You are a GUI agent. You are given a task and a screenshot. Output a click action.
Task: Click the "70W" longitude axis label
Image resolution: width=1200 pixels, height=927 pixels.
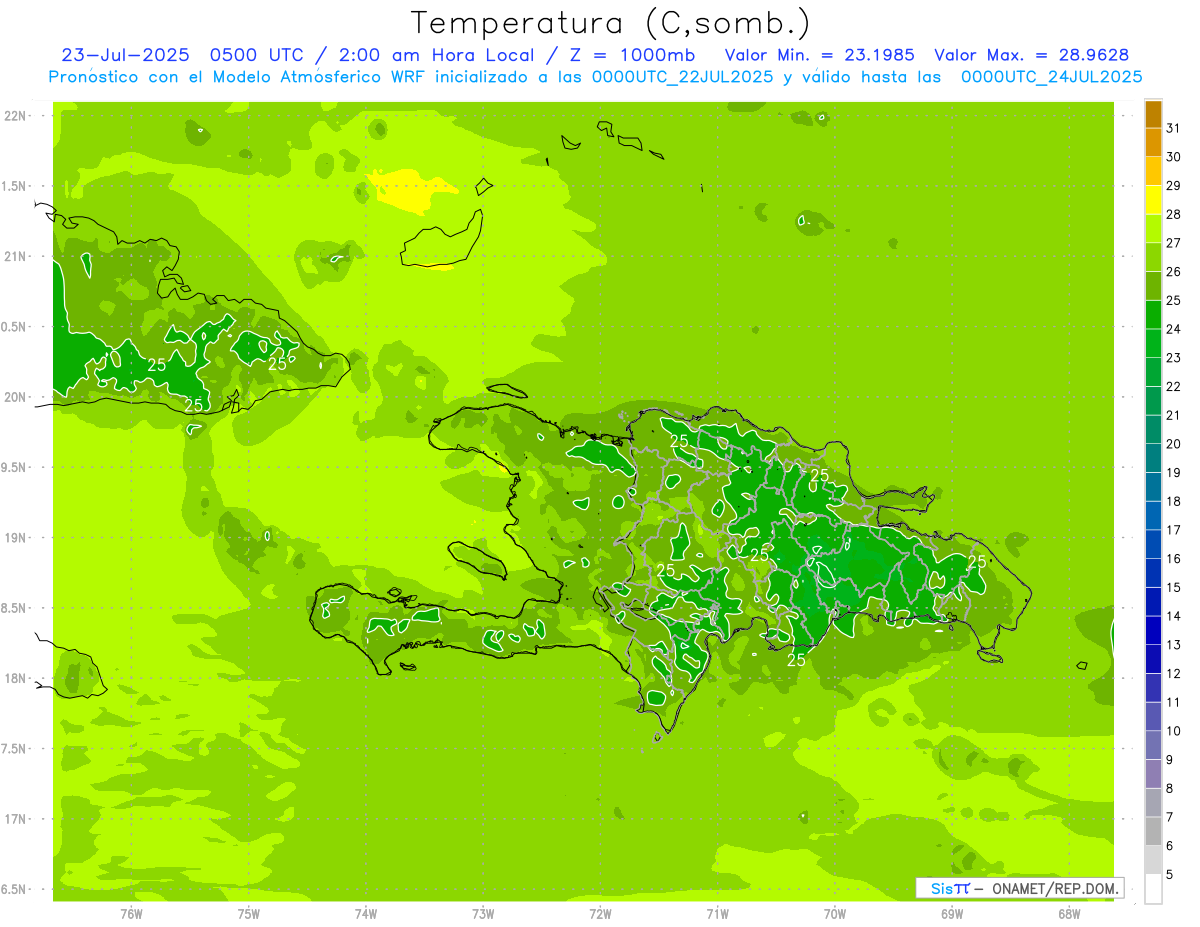[x=834, y=913]
